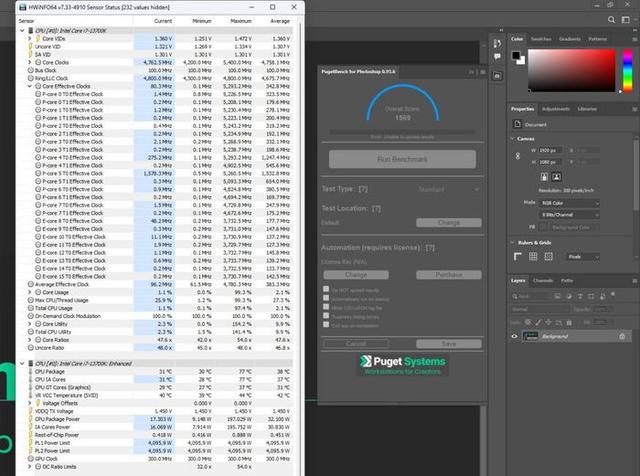Viewport: 640px width, 476px height.
Task: Click the rainbow hue slider in Color panel
Action: click(628, 70)
